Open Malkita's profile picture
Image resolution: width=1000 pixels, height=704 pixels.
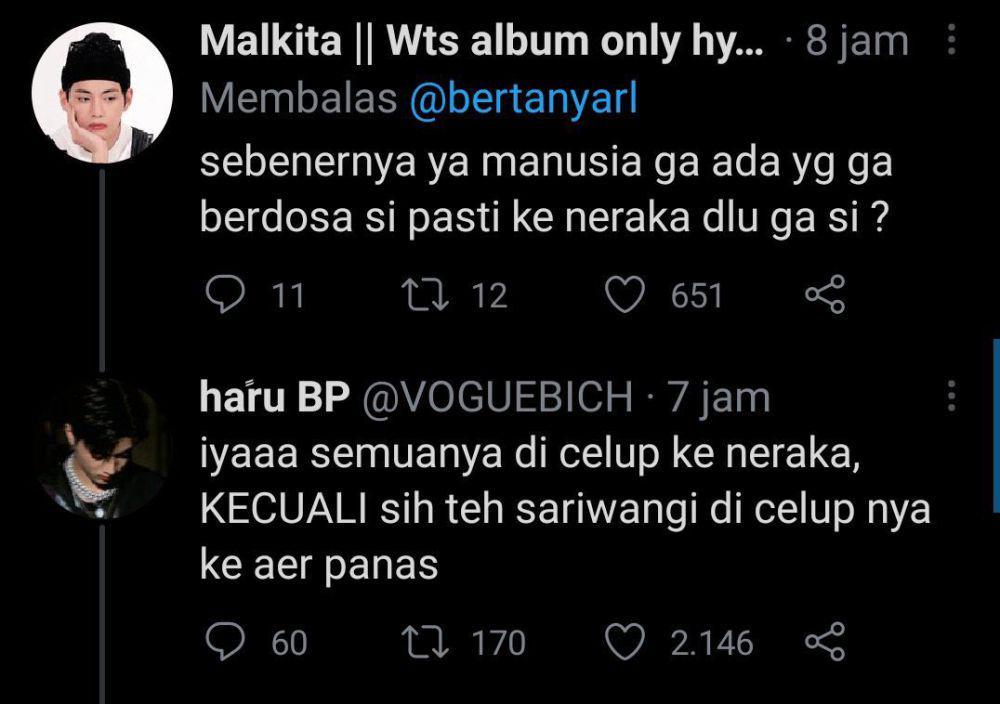pos(102,93)
